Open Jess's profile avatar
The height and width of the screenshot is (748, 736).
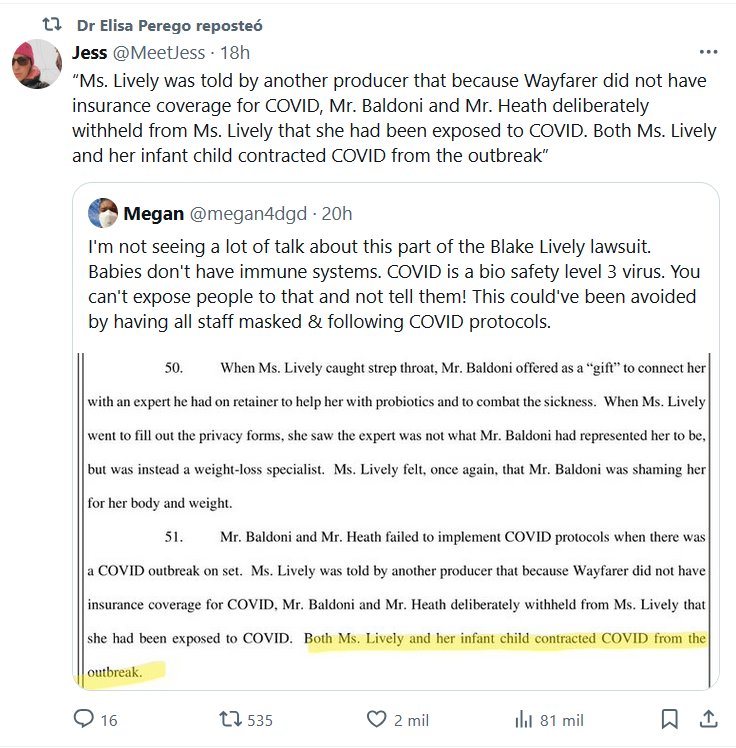click(x=36, y=64)
